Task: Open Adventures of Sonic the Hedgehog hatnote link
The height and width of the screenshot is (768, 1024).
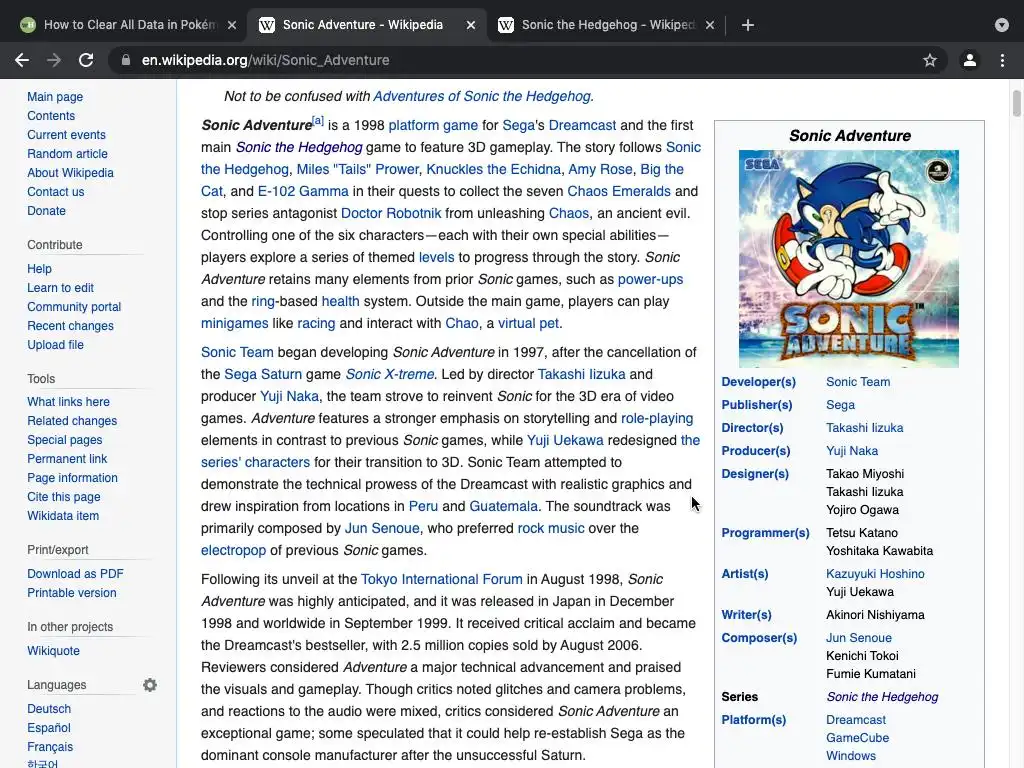Action: (482, 96)
